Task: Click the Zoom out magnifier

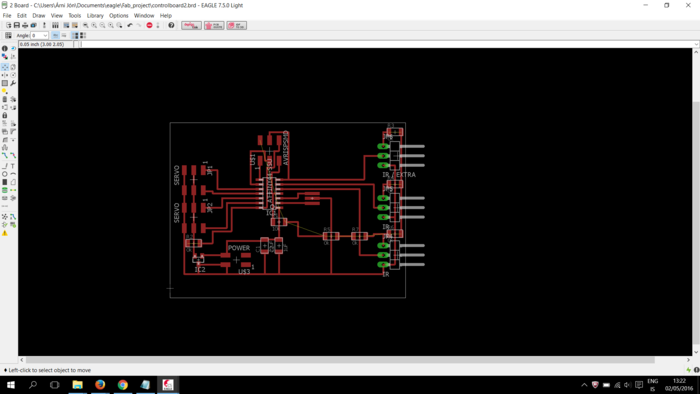Action: tap(102, 25)
